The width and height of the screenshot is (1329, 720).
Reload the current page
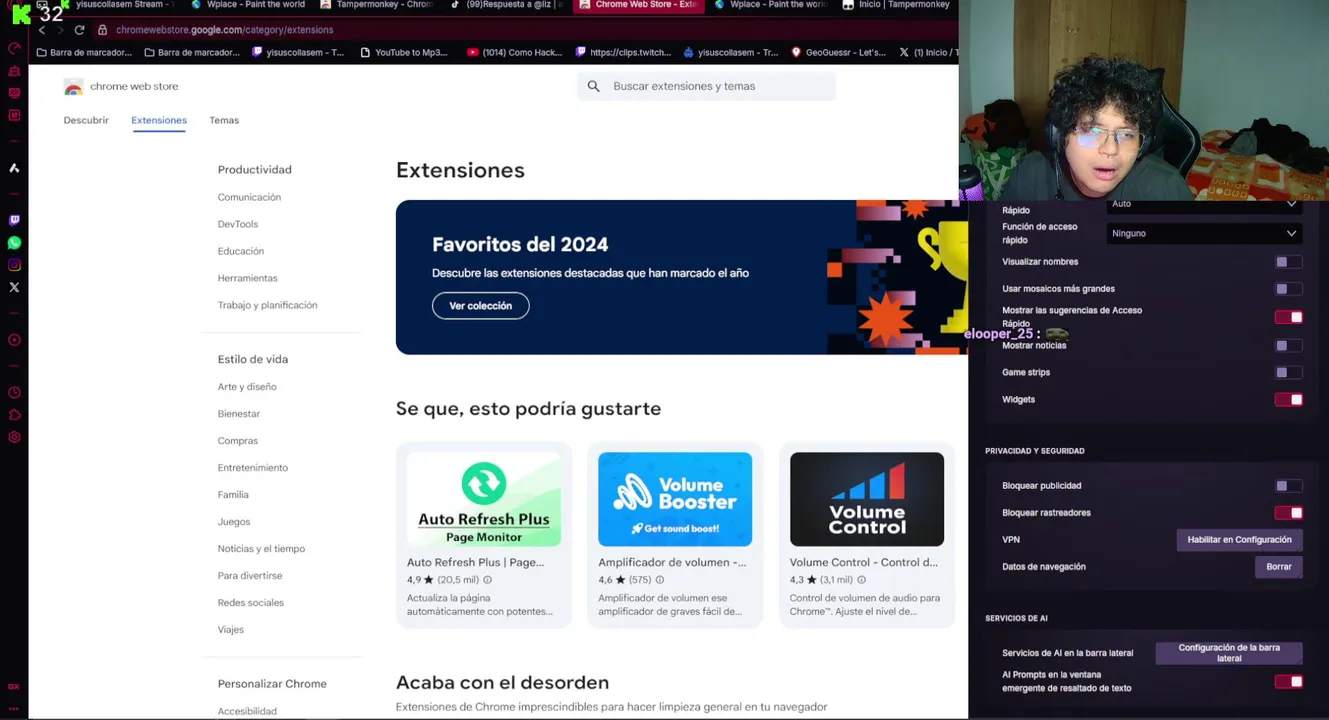coord(79,30)
